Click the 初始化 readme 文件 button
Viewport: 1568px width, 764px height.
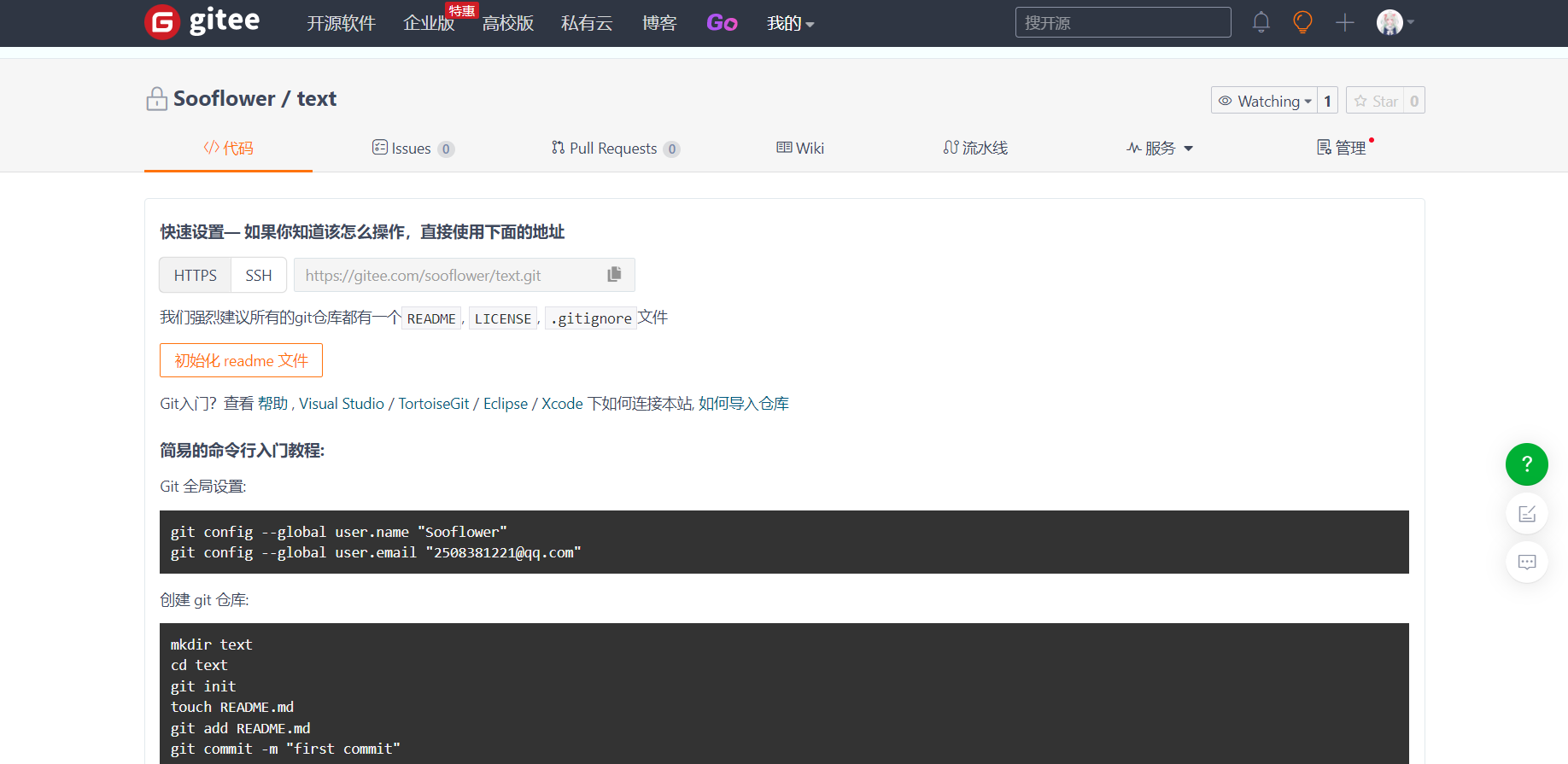pos(241,360)
